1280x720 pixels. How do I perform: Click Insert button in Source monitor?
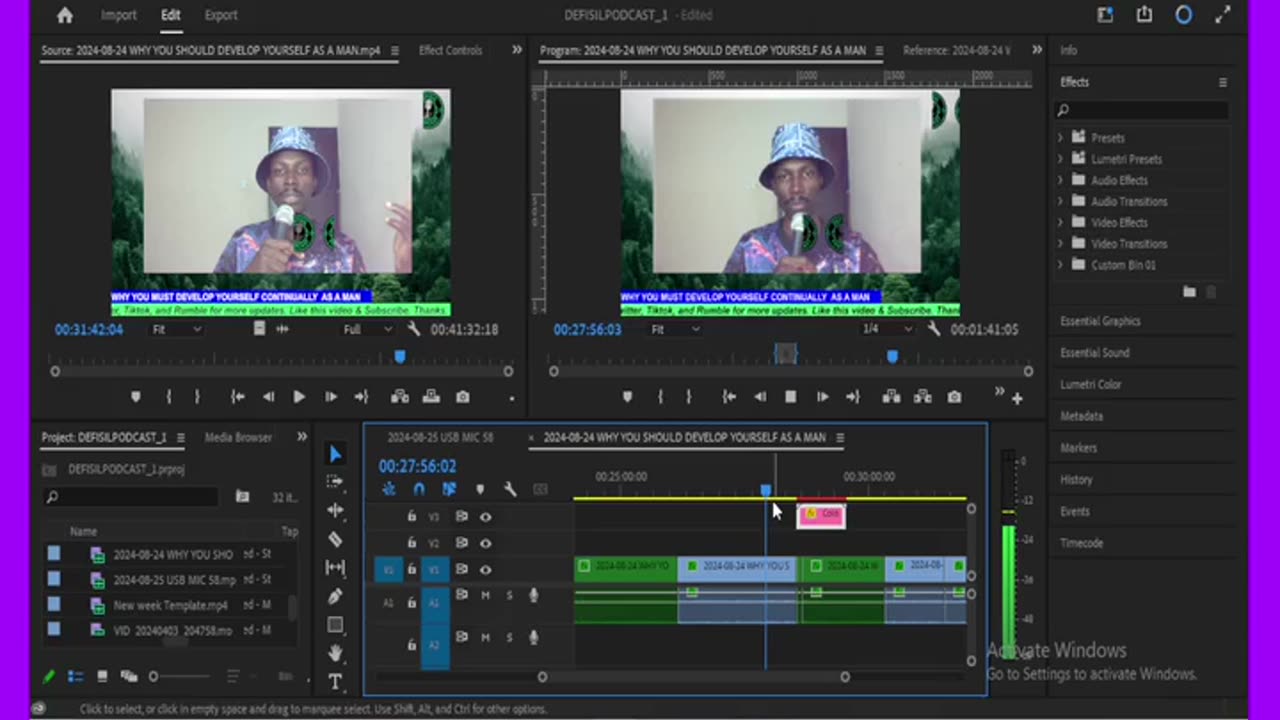(400, 397)
